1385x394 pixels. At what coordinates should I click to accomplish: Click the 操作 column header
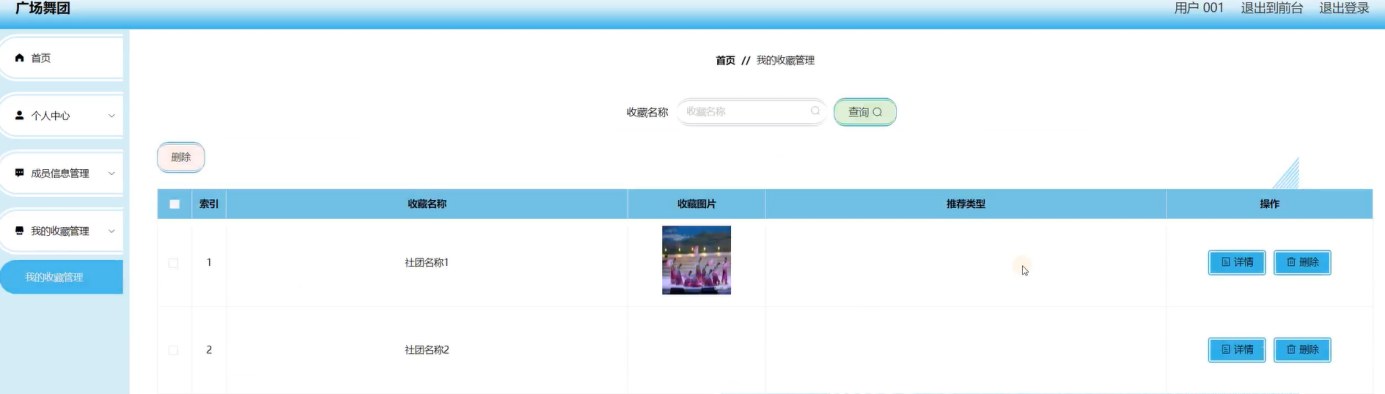pyautogui.click(x=1269, y=204)
